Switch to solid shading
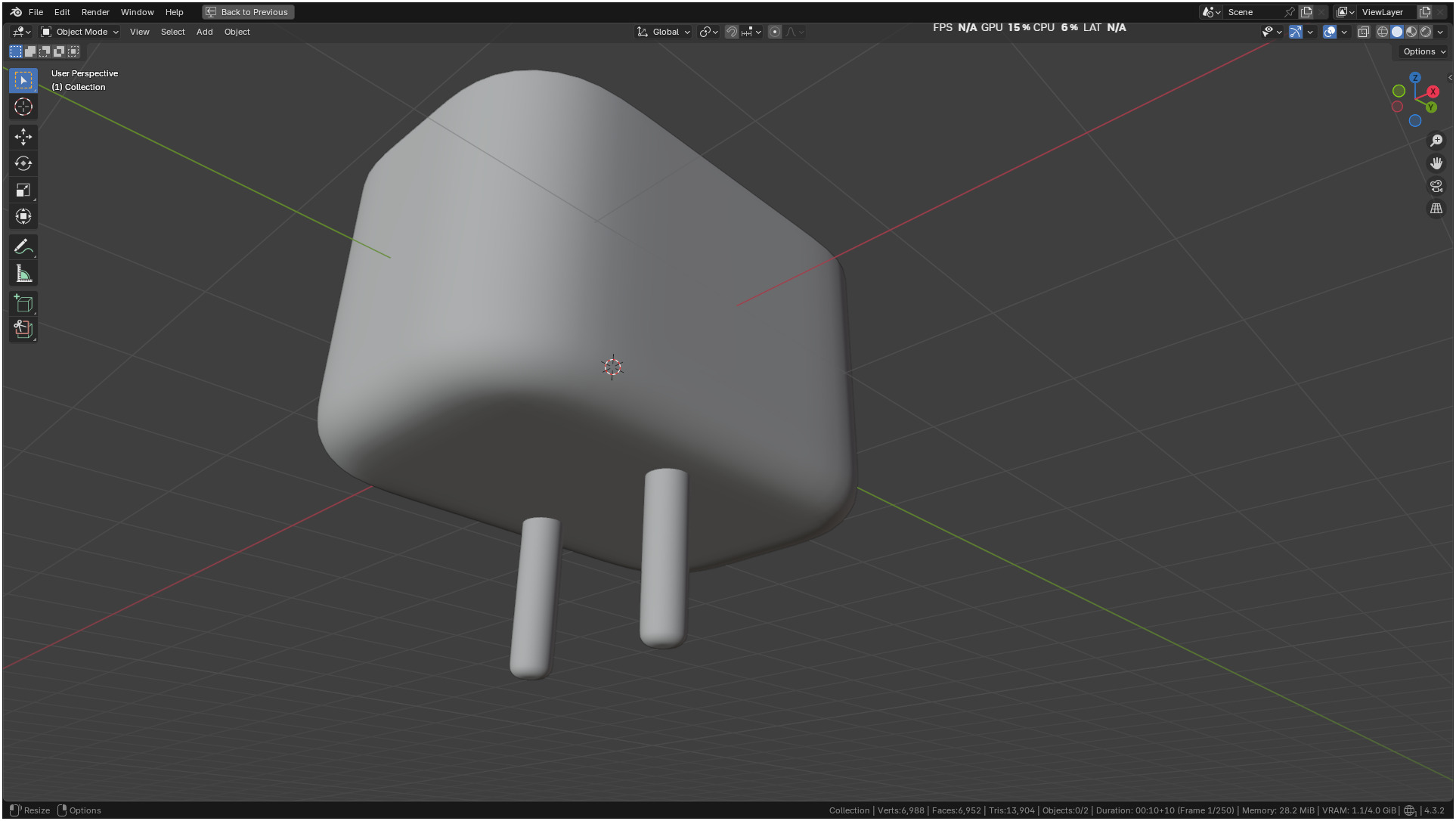This screenshot has height=821, width=1456. (1397, 32)
